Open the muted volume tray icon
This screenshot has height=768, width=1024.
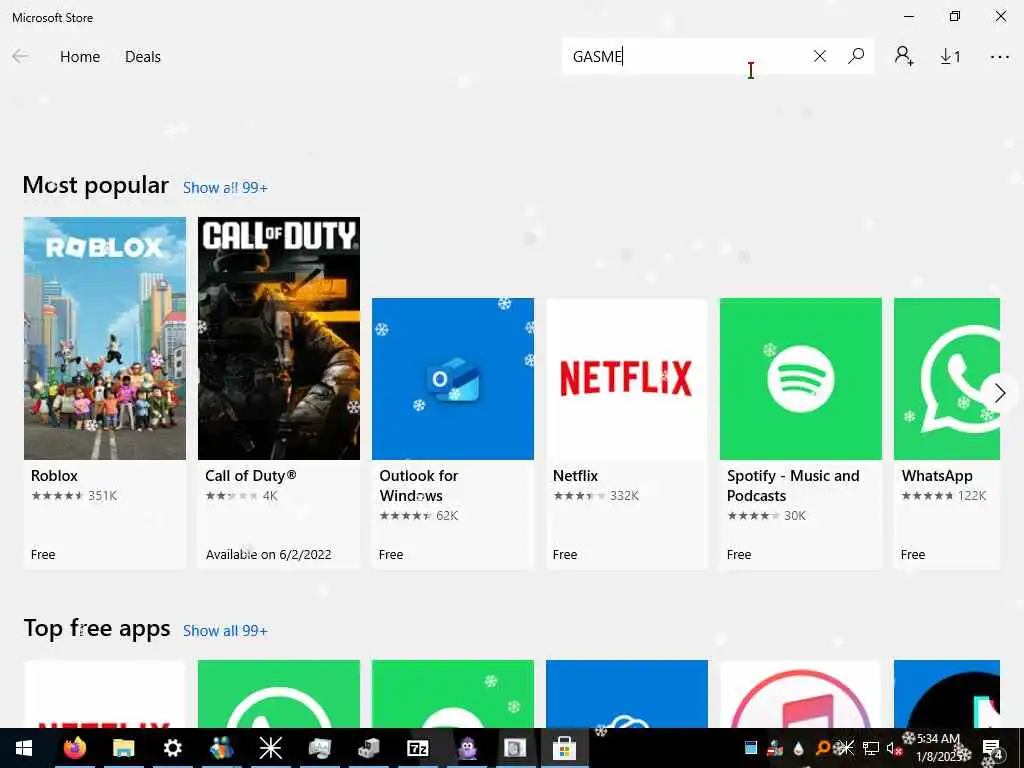tap(893, 748)
